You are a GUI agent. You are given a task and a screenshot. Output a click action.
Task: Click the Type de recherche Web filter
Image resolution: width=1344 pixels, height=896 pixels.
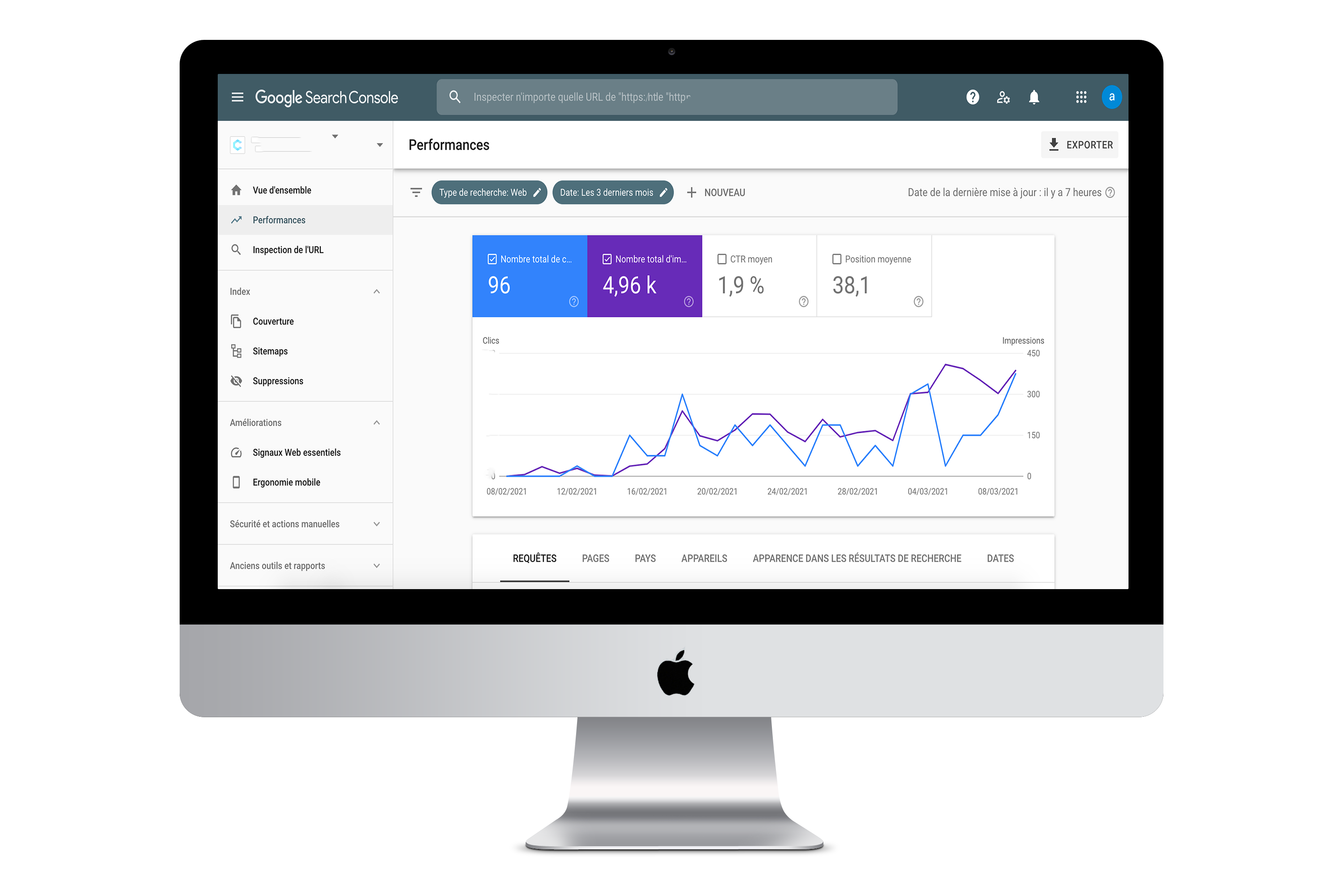489,192
